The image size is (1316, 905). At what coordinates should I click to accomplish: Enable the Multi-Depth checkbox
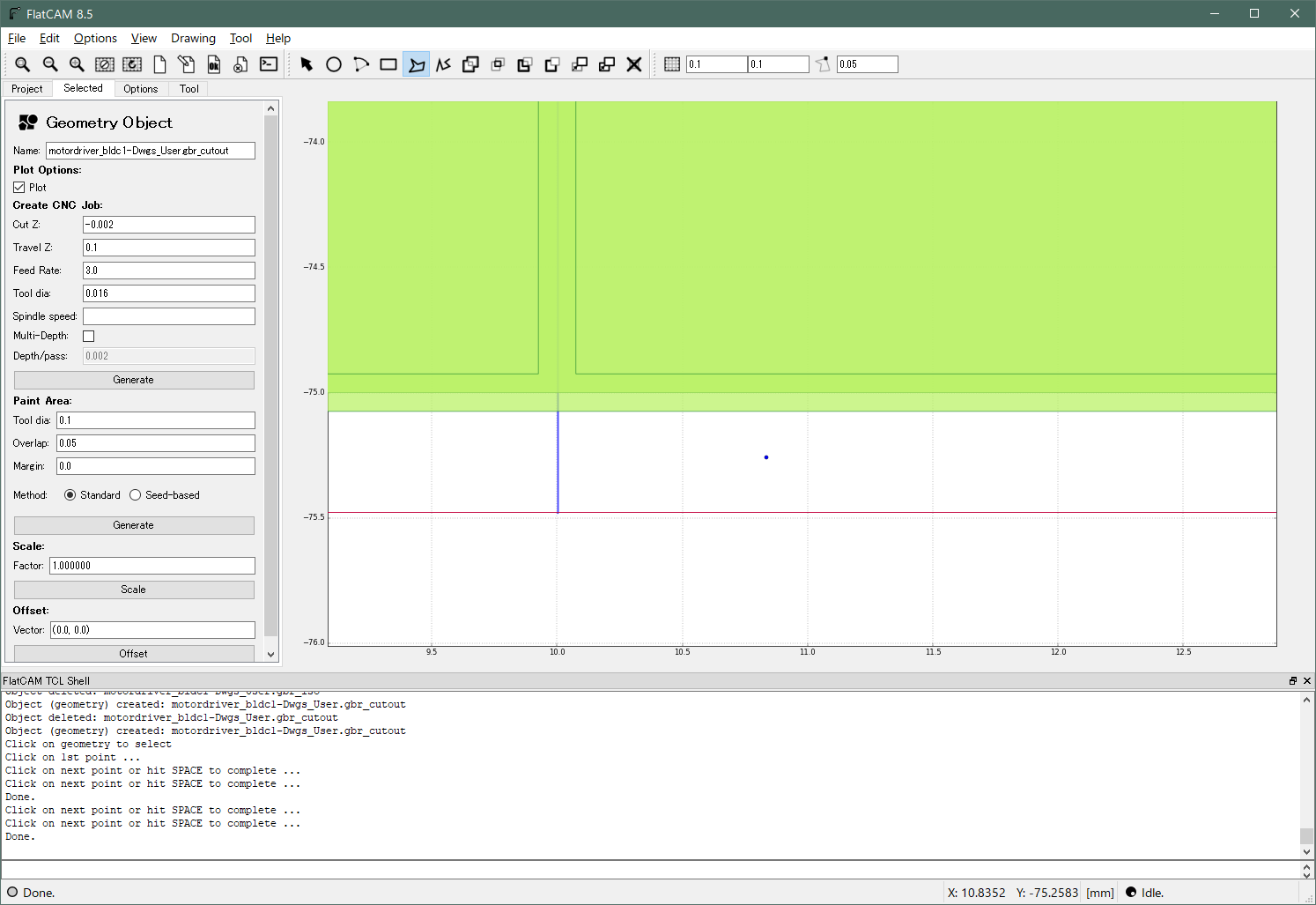coord(89,336)
